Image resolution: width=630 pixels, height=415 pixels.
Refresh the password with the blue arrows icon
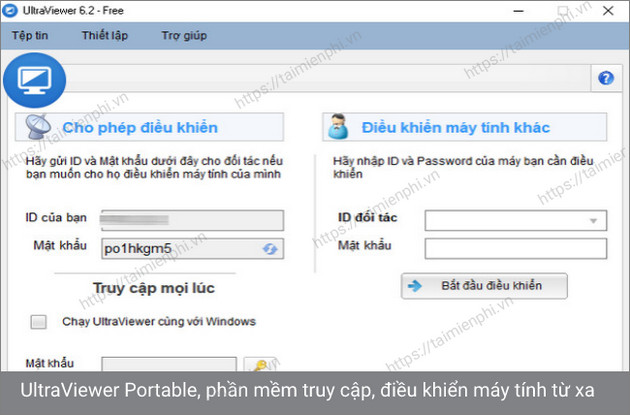[269, 248]
